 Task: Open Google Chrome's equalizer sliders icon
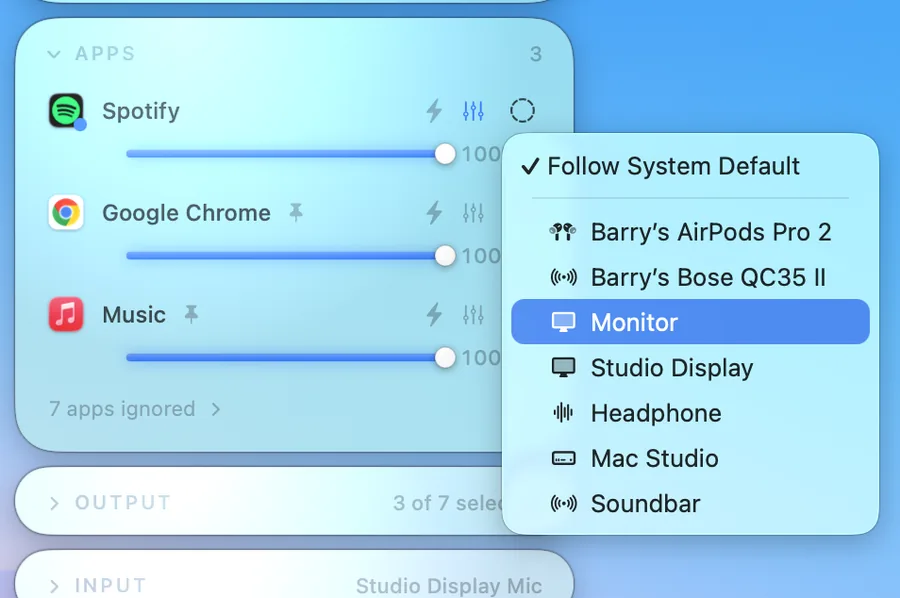[x=473, y=213]
